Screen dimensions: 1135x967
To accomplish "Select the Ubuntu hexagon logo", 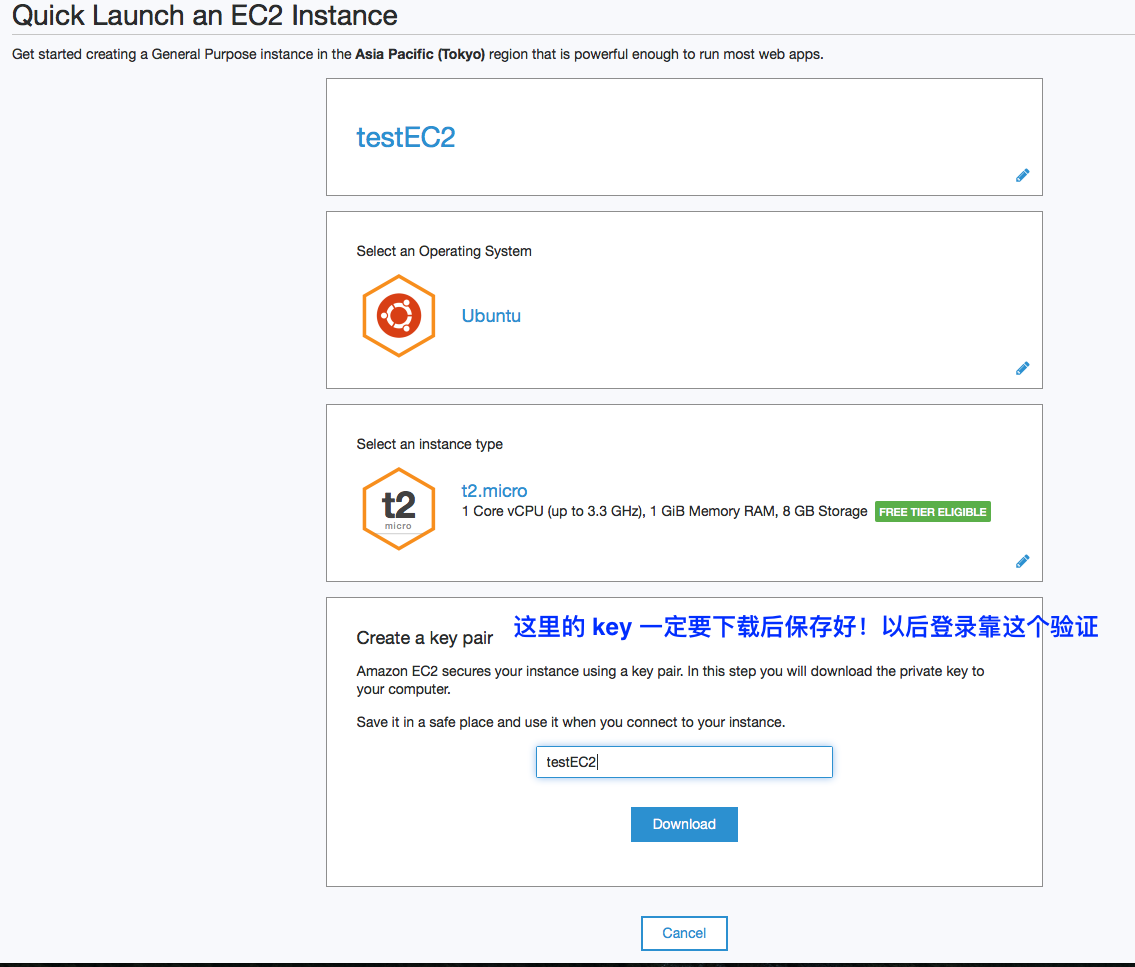I will tap(398, 316).
